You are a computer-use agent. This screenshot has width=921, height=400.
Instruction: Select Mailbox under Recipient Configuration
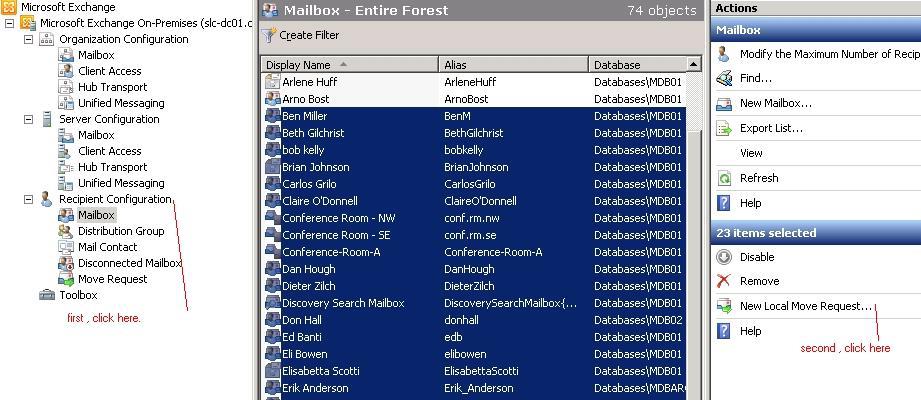(96, 216)
